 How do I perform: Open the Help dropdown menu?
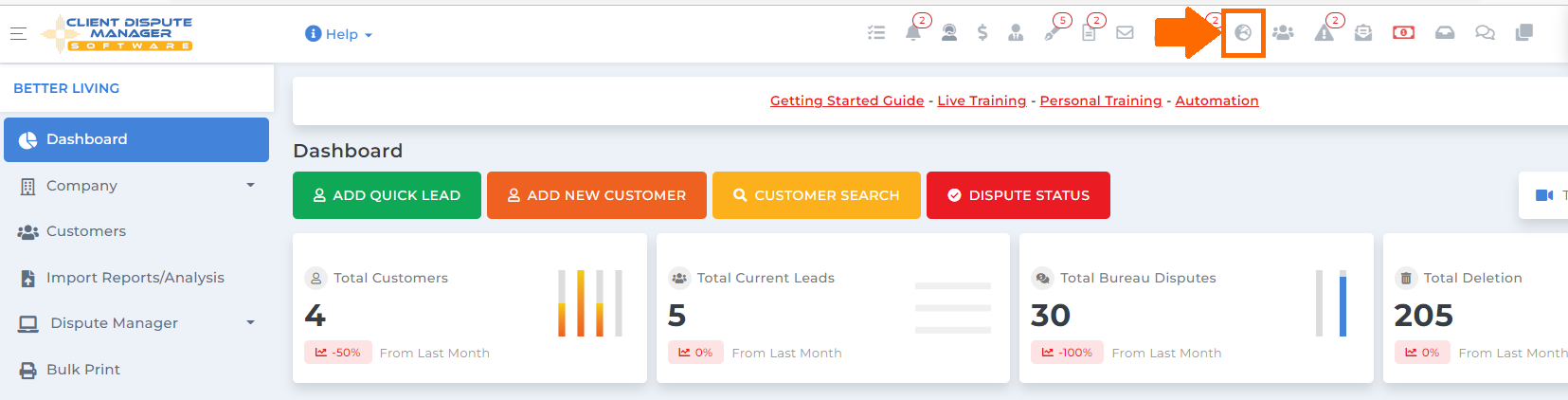[x=339, y=34]
